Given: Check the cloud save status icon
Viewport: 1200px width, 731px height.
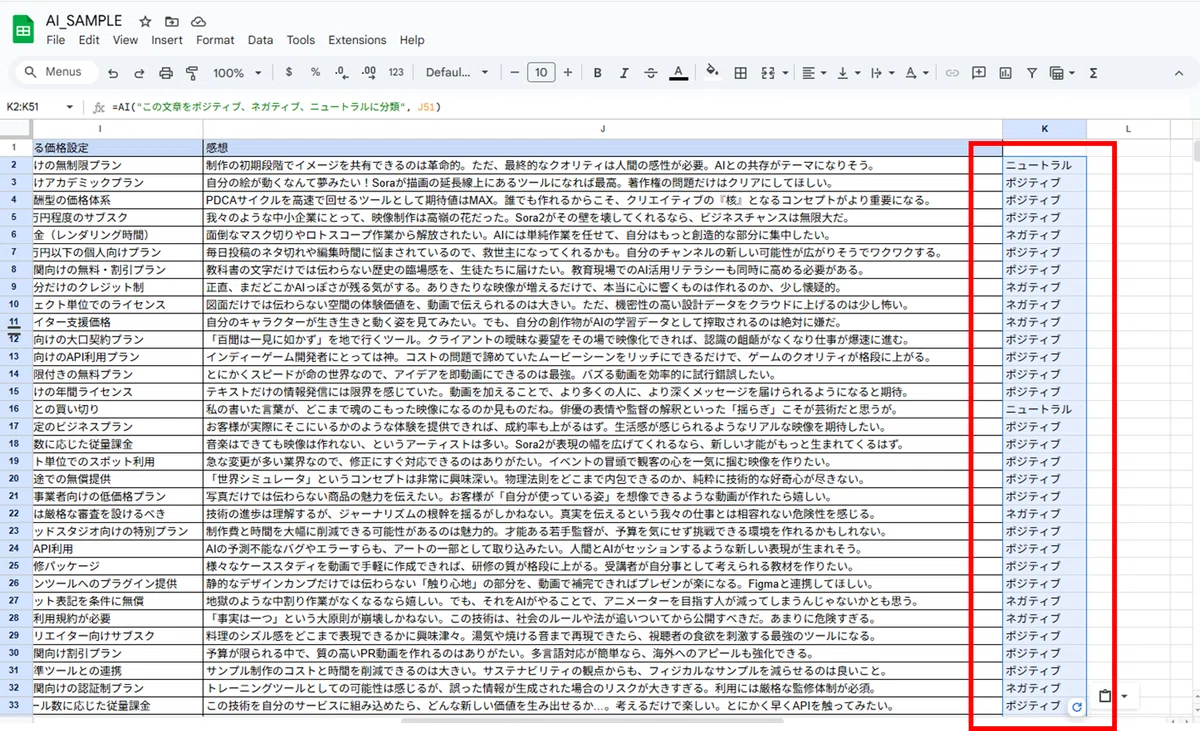Looking at the screenshot, I should [198, 21].
